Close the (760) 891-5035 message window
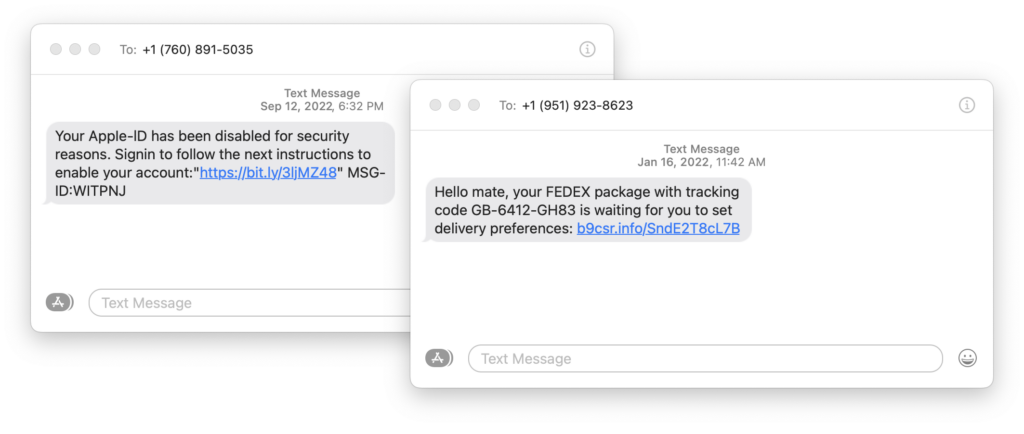The width and height of the screenshot is (1024, 434). pyautogui.click(x=55, y=49)
